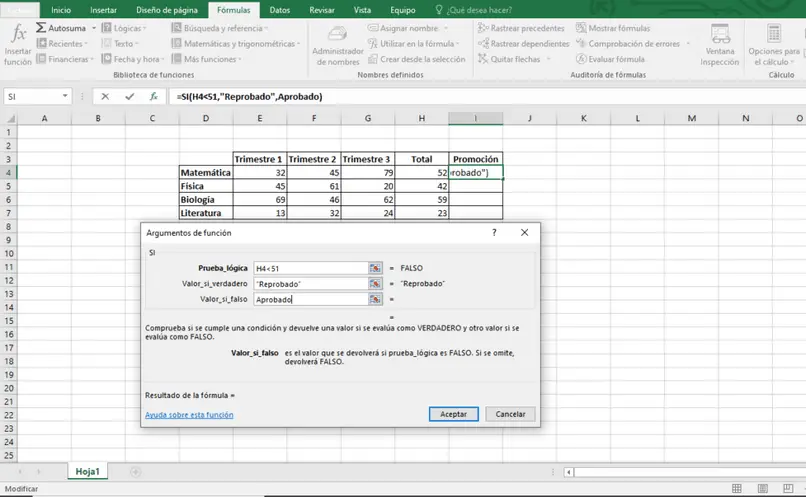
Task: Click the Valor_si_verdadero input field
Action: point(310,284)
